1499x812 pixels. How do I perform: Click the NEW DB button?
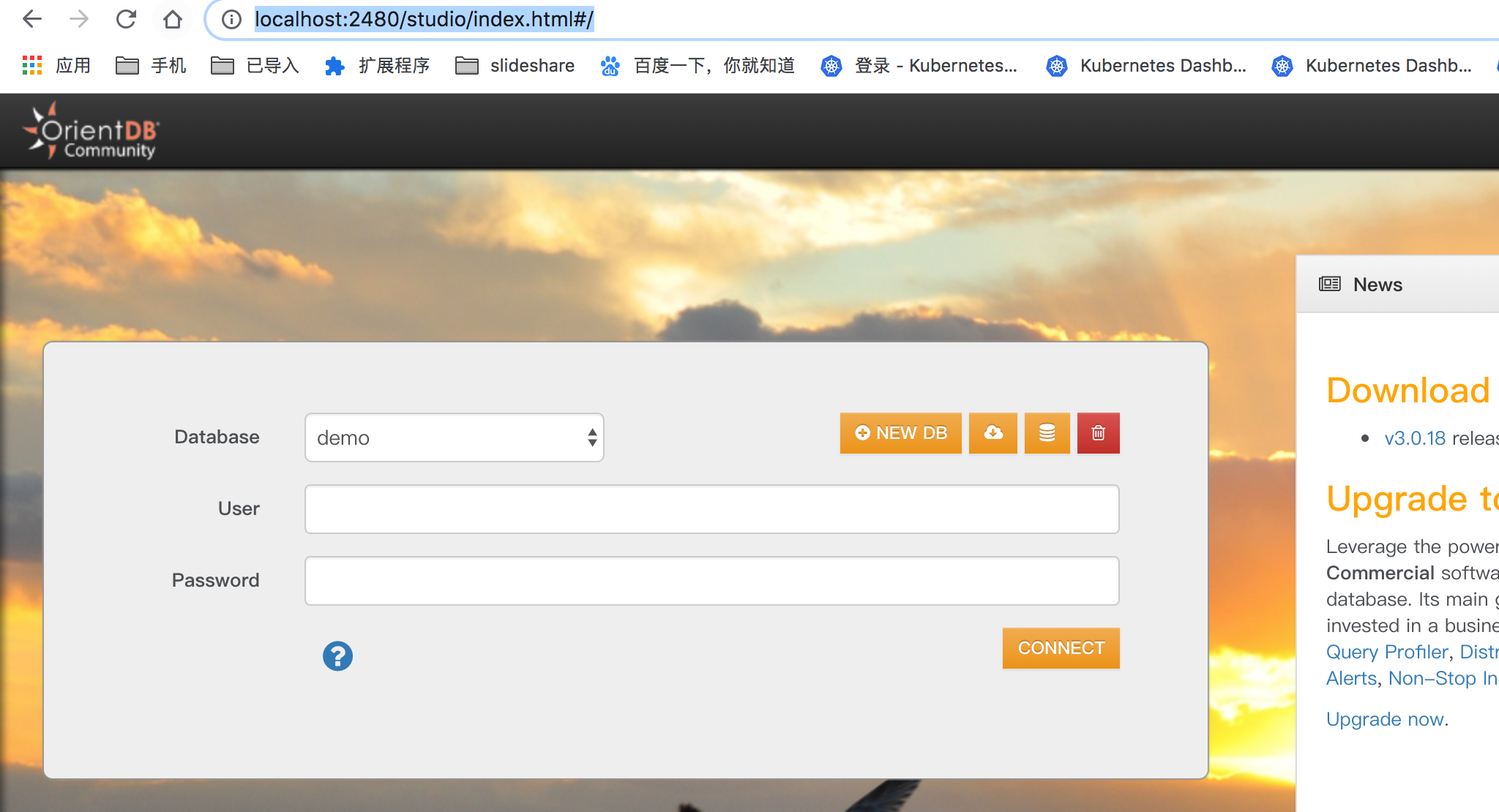point(901,433)
